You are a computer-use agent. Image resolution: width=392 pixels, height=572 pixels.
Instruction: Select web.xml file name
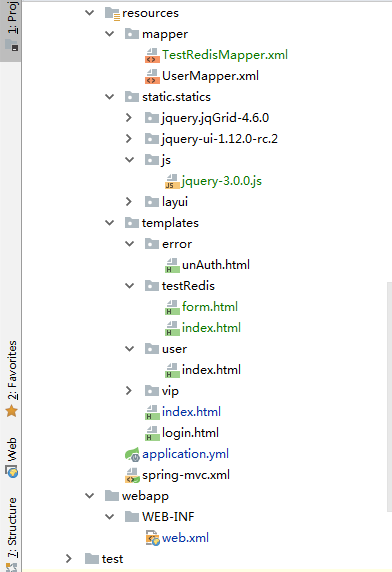(x=185, y=538)
